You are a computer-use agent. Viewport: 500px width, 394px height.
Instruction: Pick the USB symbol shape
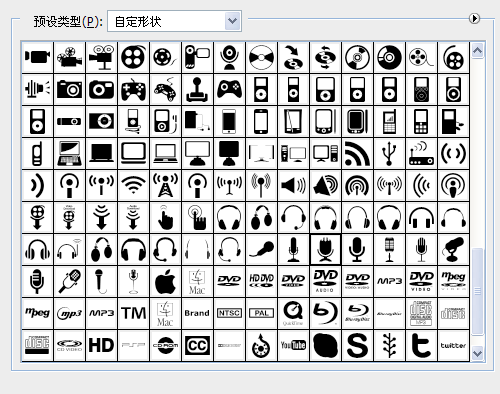[x=389, y=153]
